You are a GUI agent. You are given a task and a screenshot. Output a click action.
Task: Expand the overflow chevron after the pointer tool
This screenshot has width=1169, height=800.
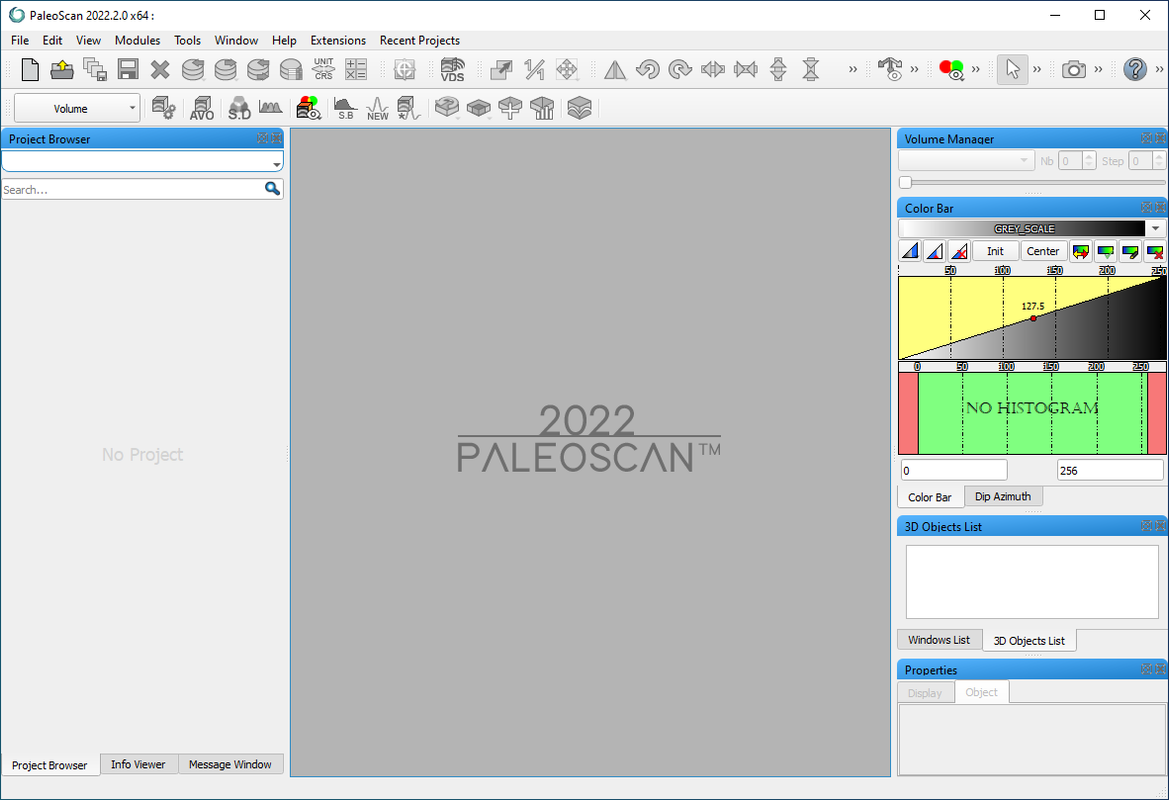1037,69
